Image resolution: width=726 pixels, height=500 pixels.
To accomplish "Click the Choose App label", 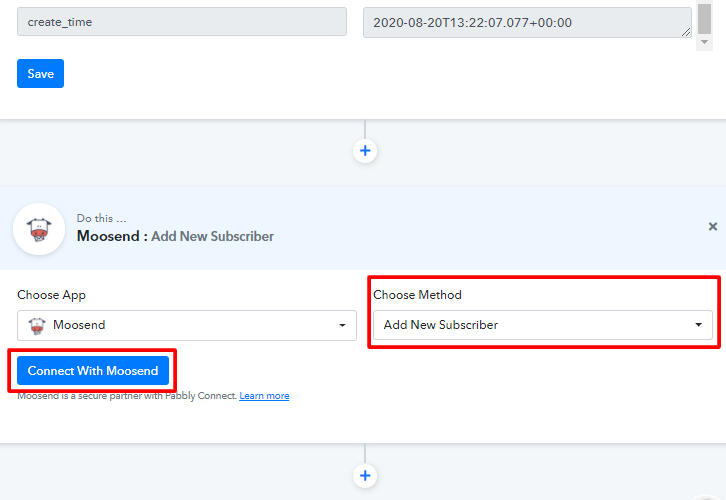I will pos(51,295).
